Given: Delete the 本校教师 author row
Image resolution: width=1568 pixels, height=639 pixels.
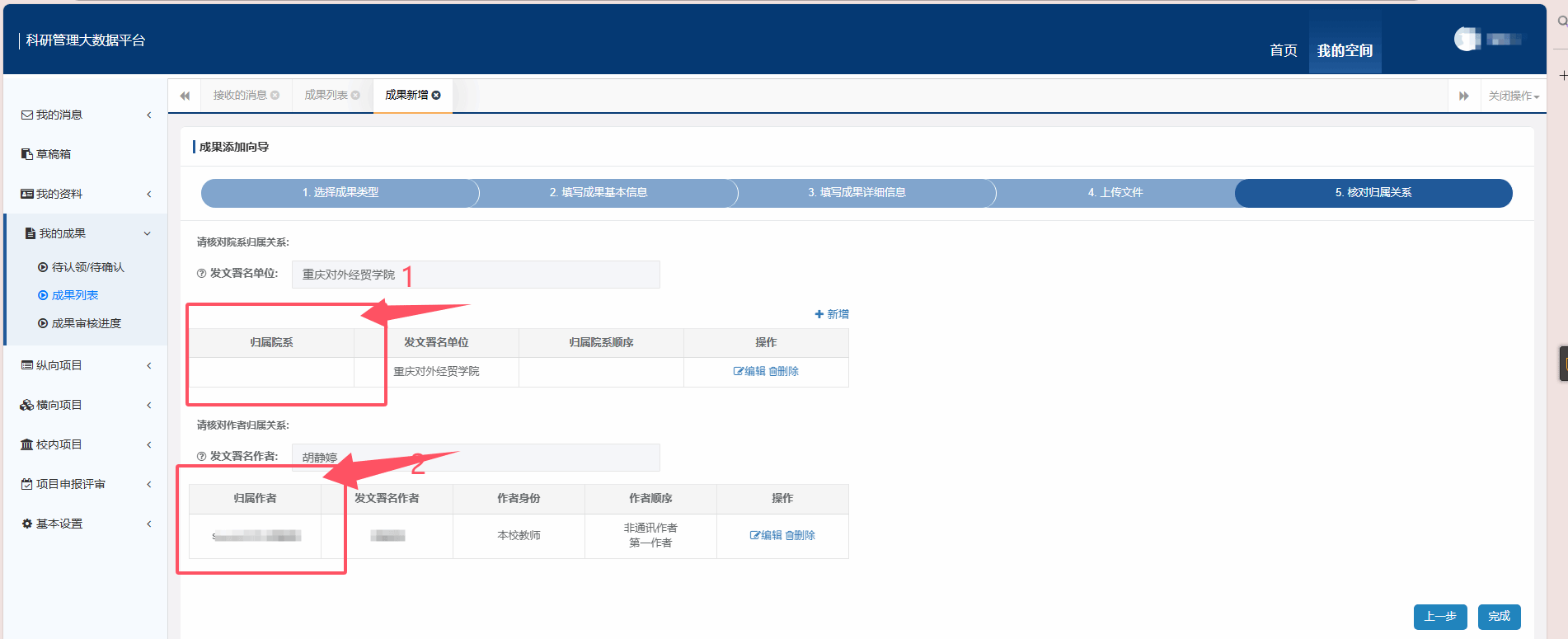Looking at the screenshot, I should (800, 536).
